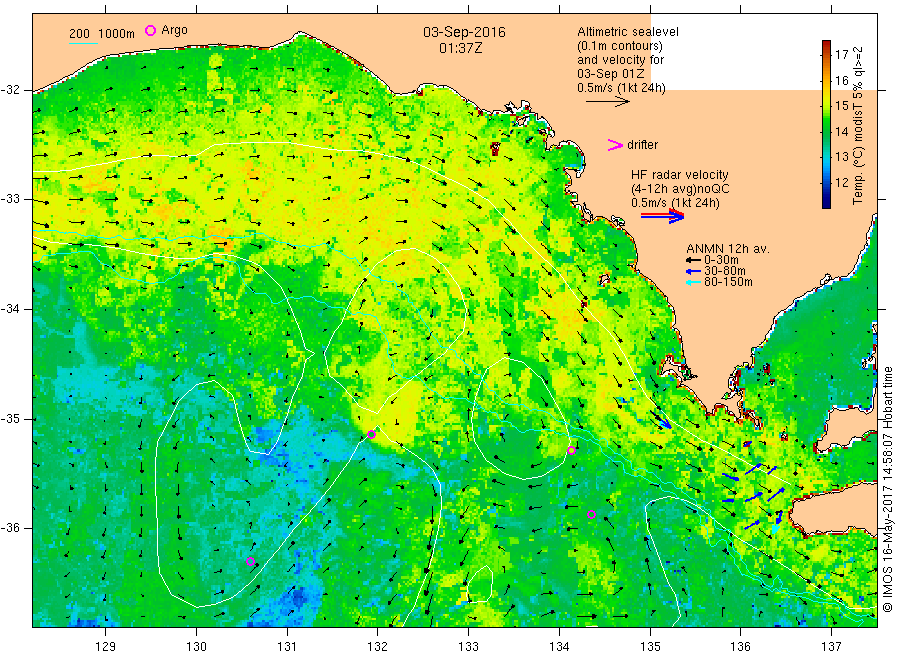The image size is (900, 660).
Task: Click the '200' depth contour label
Action: [79, 34]
